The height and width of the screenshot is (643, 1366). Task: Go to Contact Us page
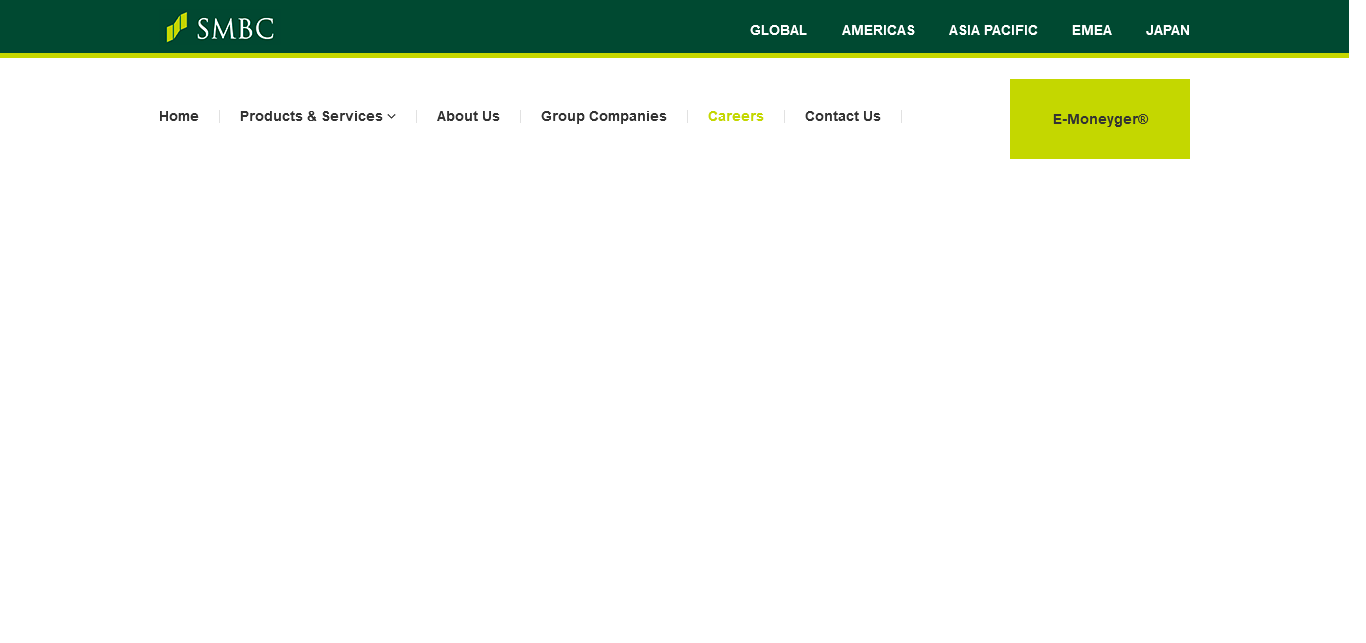(842, 116)
